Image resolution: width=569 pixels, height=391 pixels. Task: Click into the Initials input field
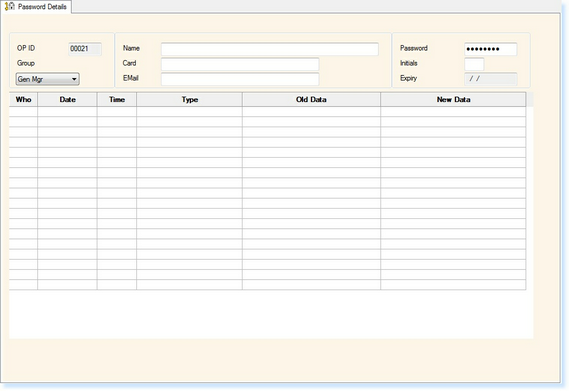click(474, 64)
